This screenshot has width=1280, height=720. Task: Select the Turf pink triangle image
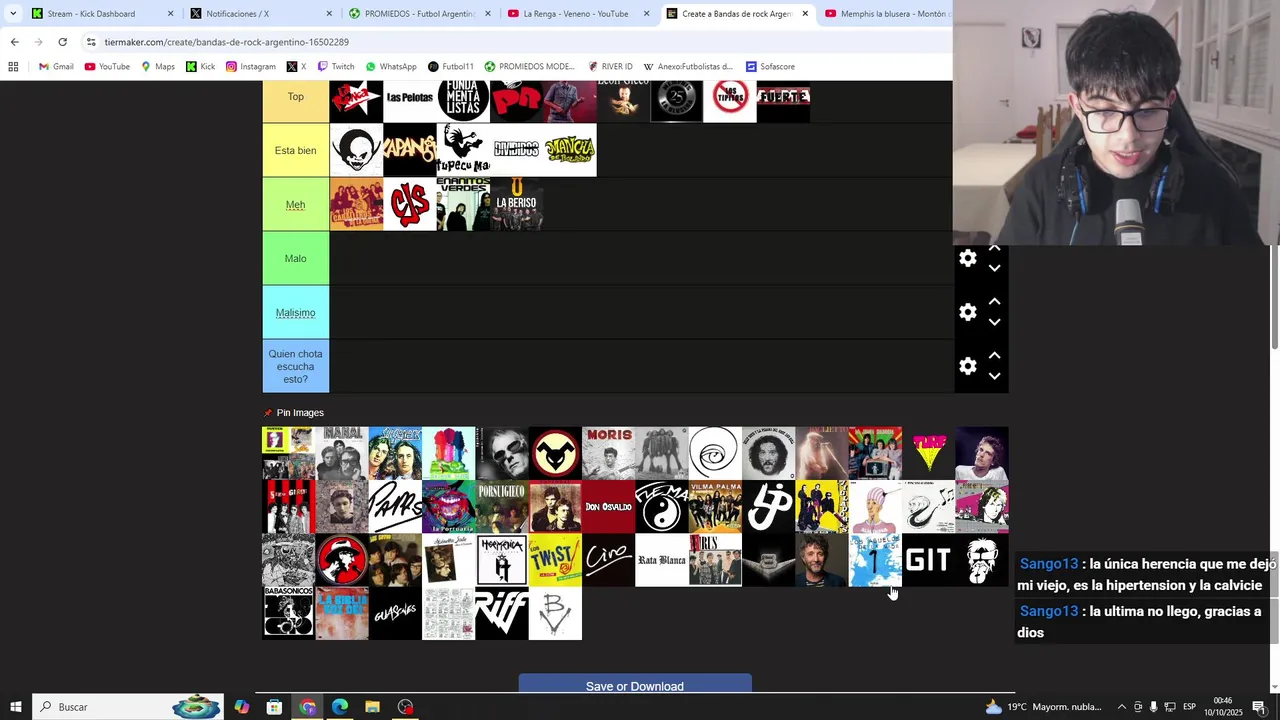pos(928,453)
